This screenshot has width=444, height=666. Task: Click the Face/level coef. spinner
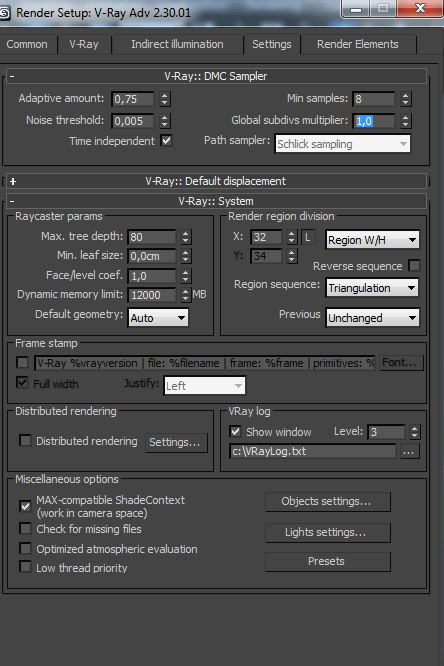[x=186, y=276]
